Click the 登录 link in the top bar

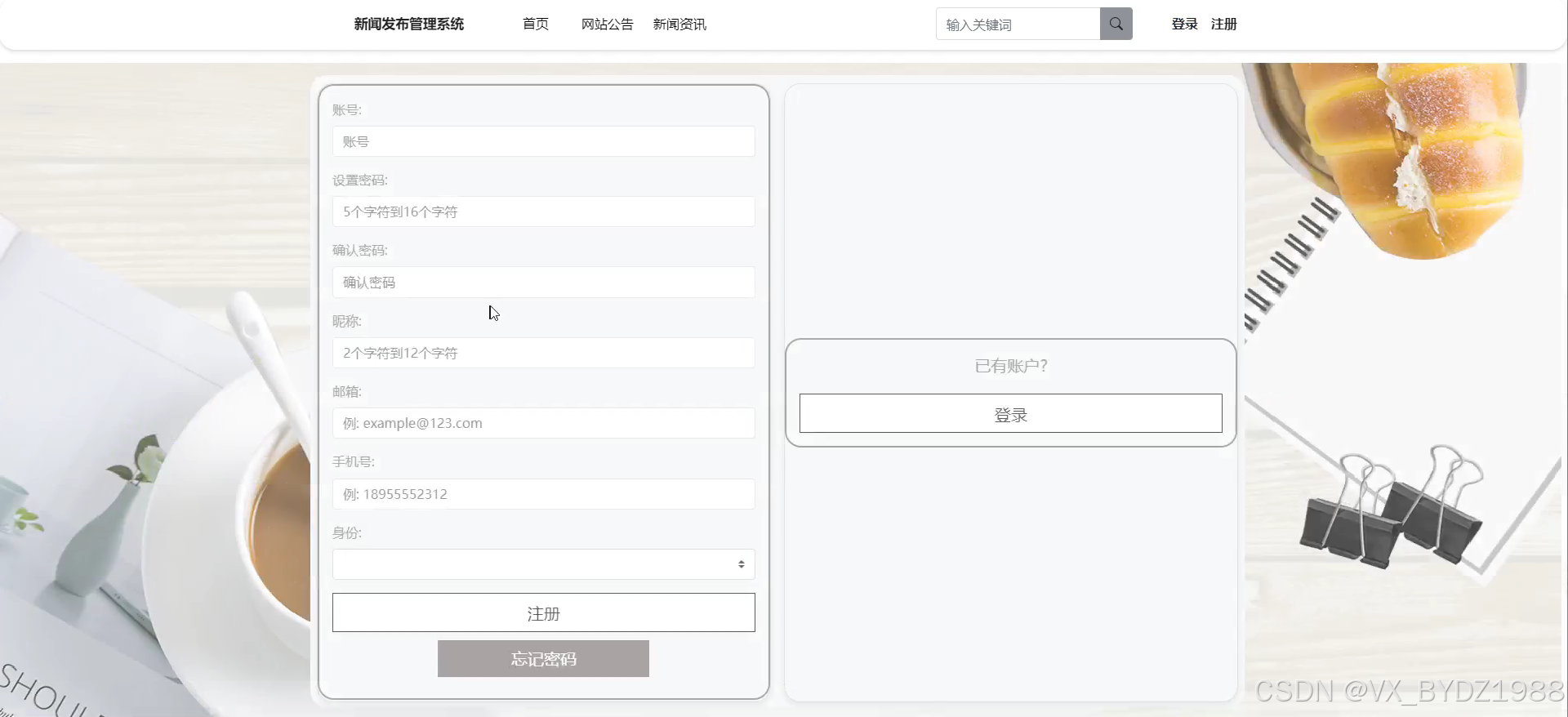pos(1184,24)
